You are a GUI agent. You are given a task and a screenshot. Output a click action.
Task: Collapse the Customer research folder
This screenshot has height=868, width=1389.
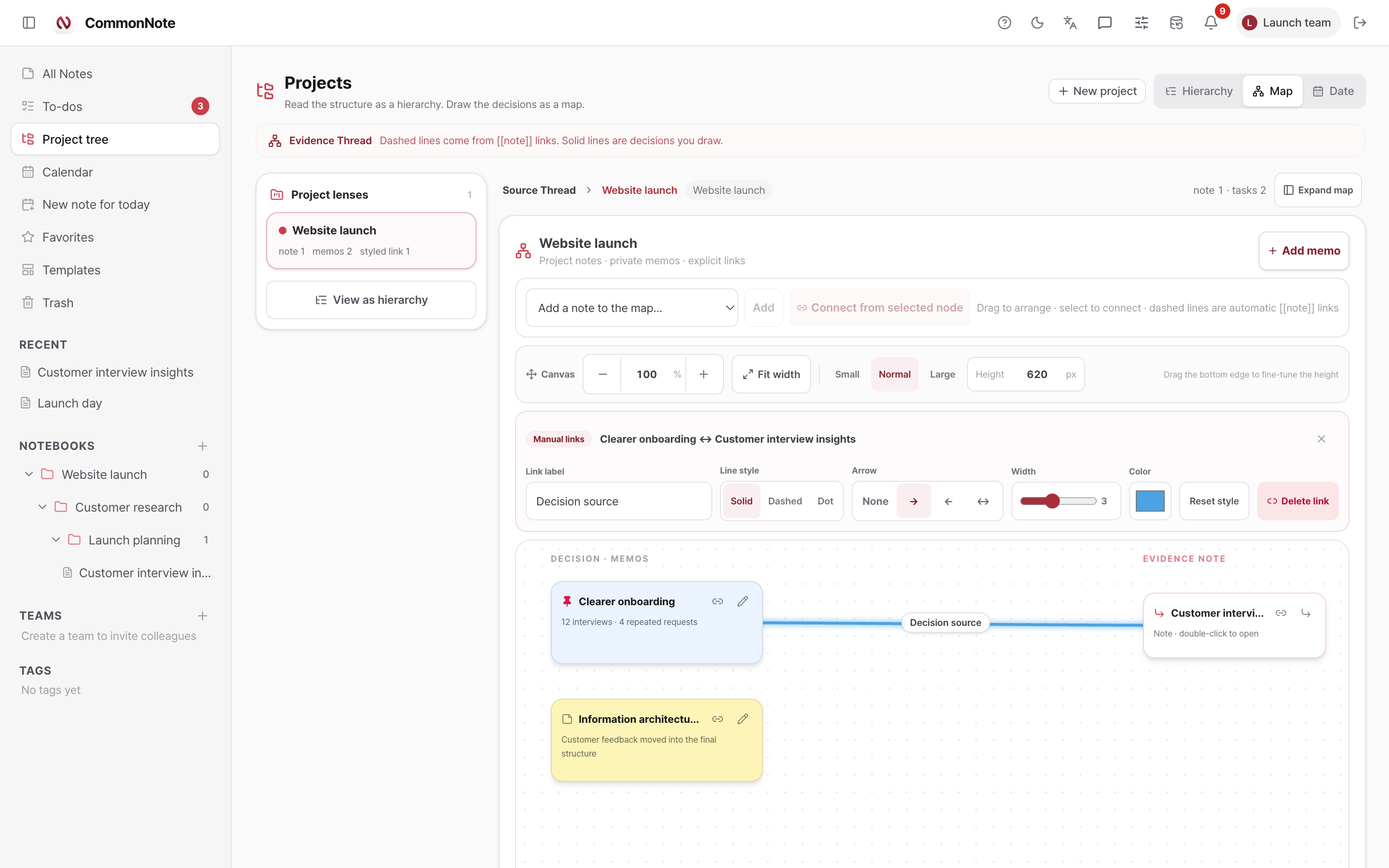point(42,507)
